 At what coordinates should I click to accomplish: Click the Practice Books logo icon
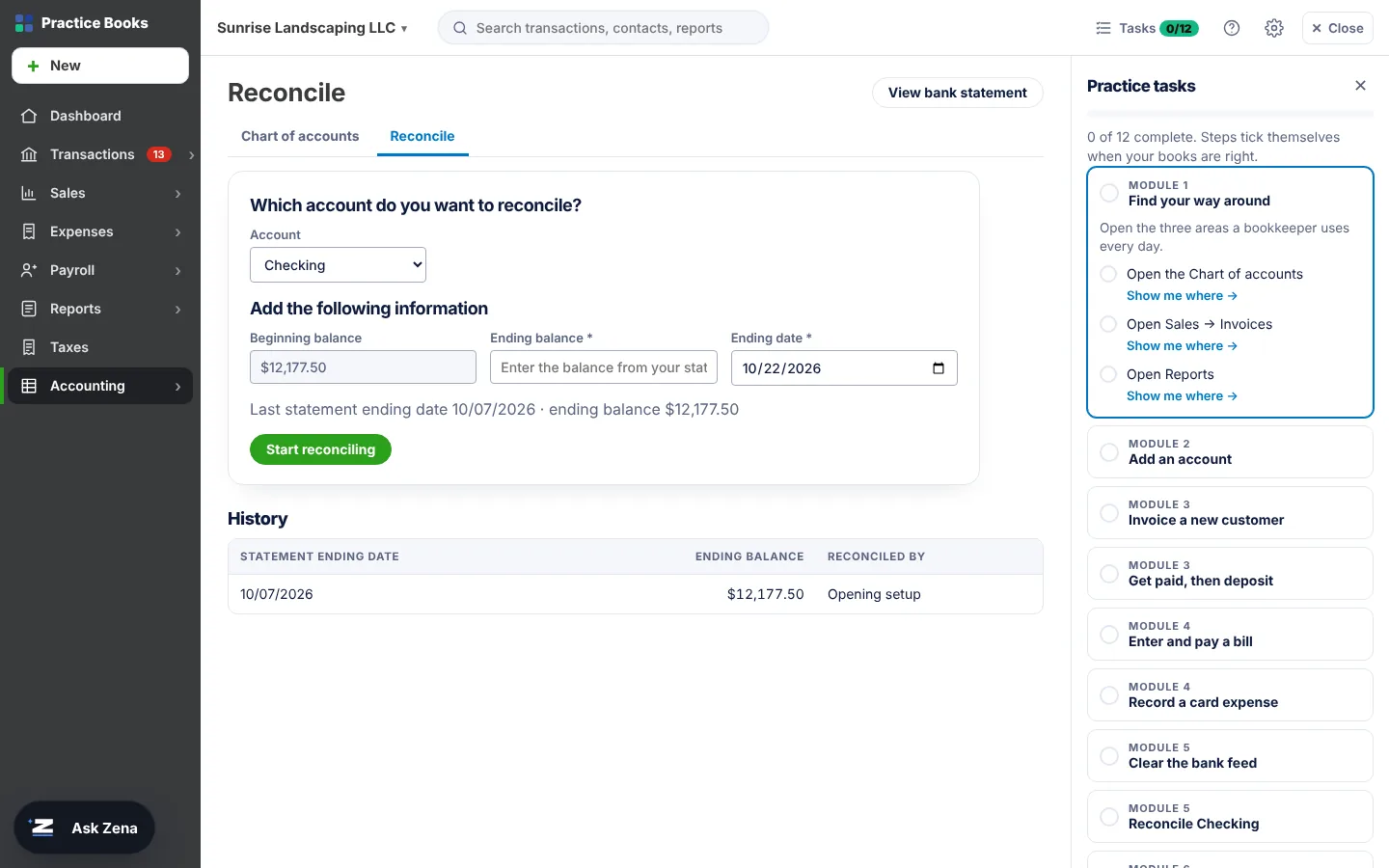24,23
